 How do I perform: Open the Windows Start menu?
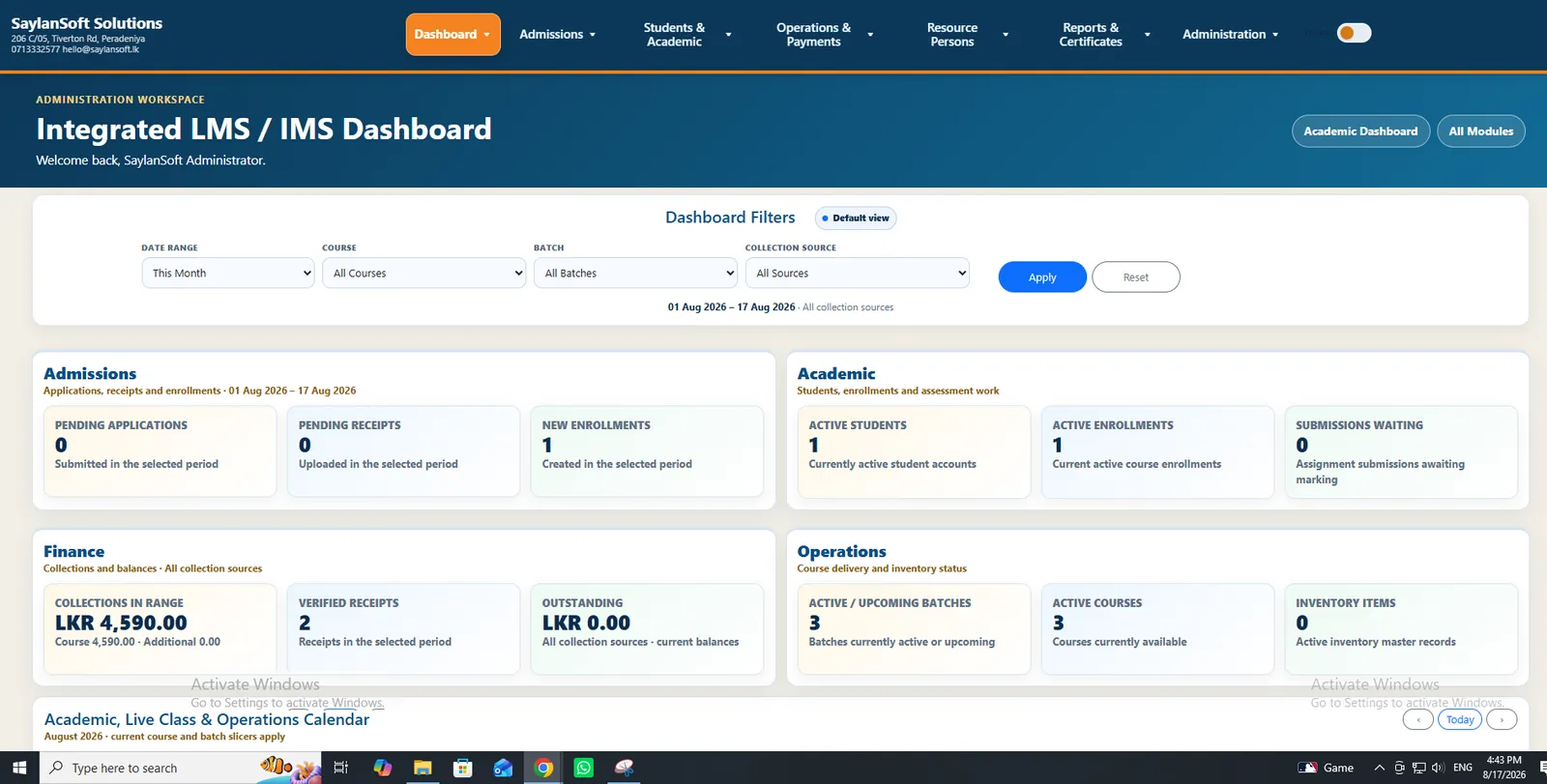pos(19,768)
